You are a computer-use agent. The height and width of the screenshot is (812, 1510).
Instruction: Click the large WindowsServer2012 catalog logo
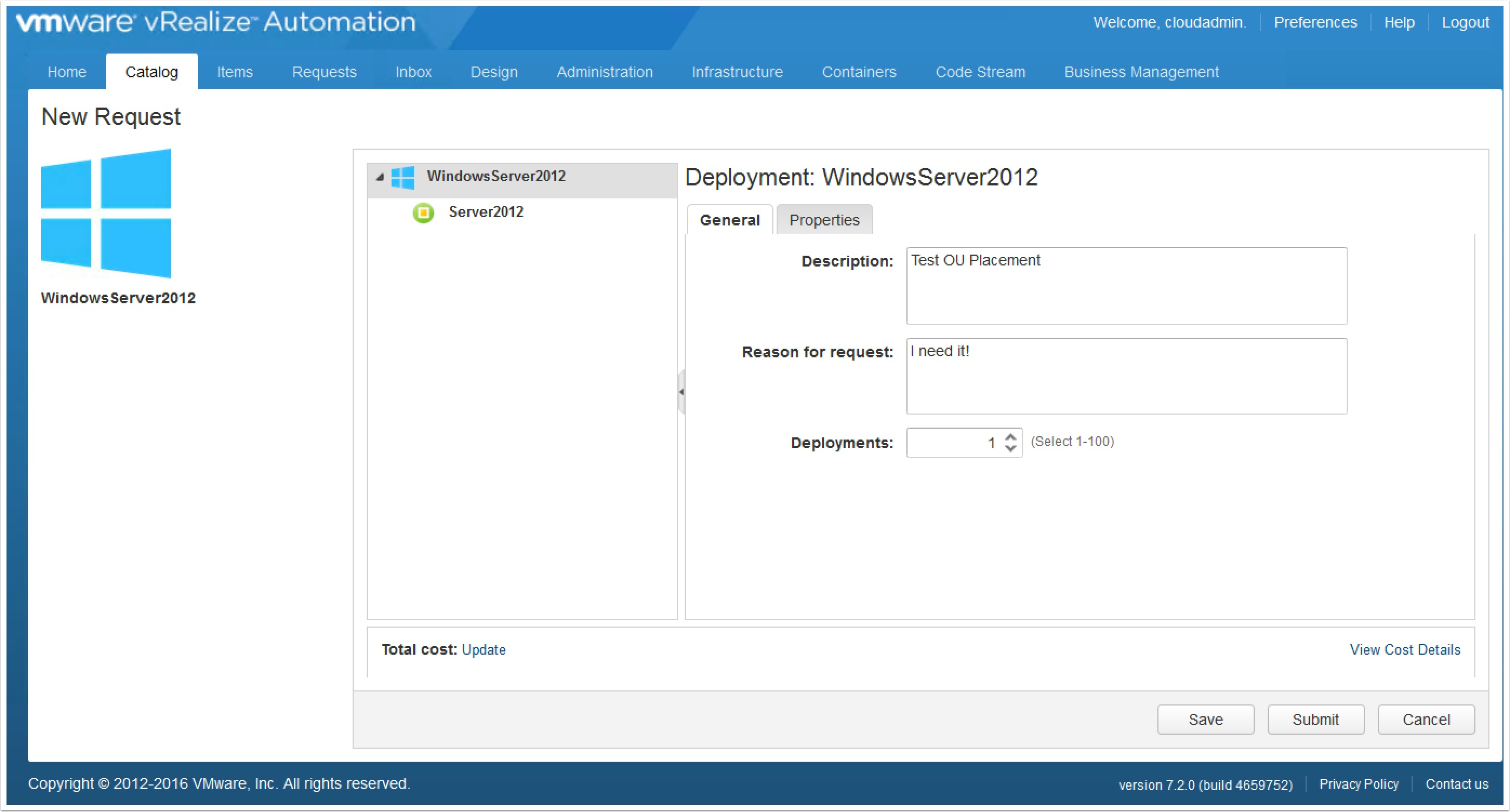(x=106, y=213)
